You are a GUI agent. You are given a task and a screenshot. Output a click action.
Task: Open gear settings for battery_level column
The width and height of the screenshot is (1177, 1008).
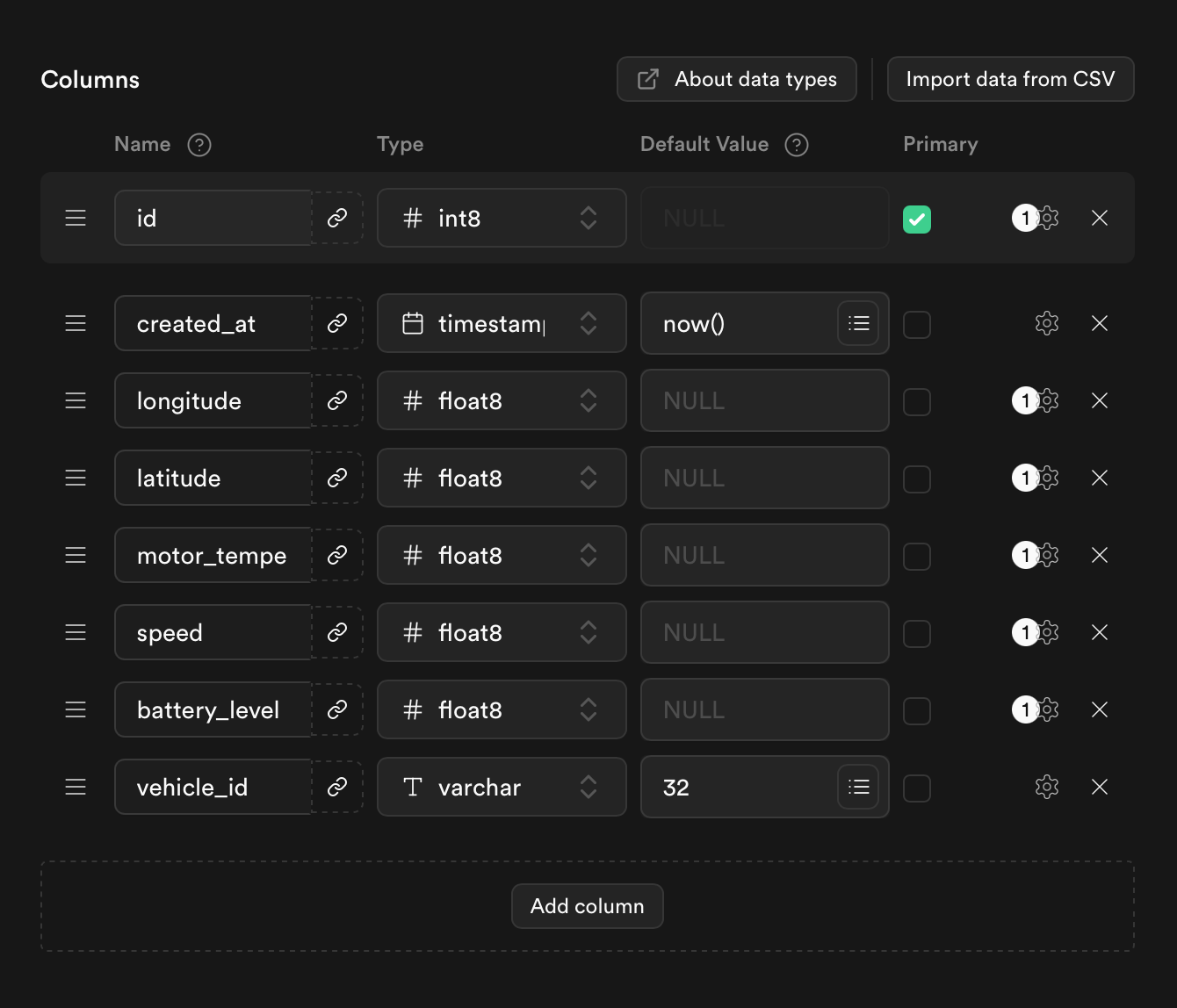[1047, 709]
